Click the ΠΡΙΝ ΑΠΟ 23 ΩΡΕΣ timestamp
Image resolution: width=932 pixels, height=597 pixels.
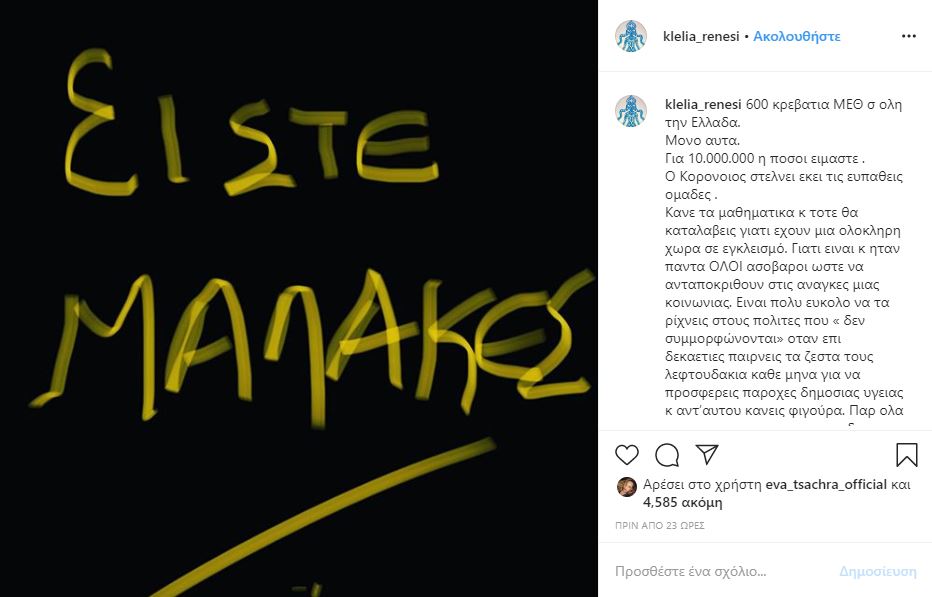point(660,526)
